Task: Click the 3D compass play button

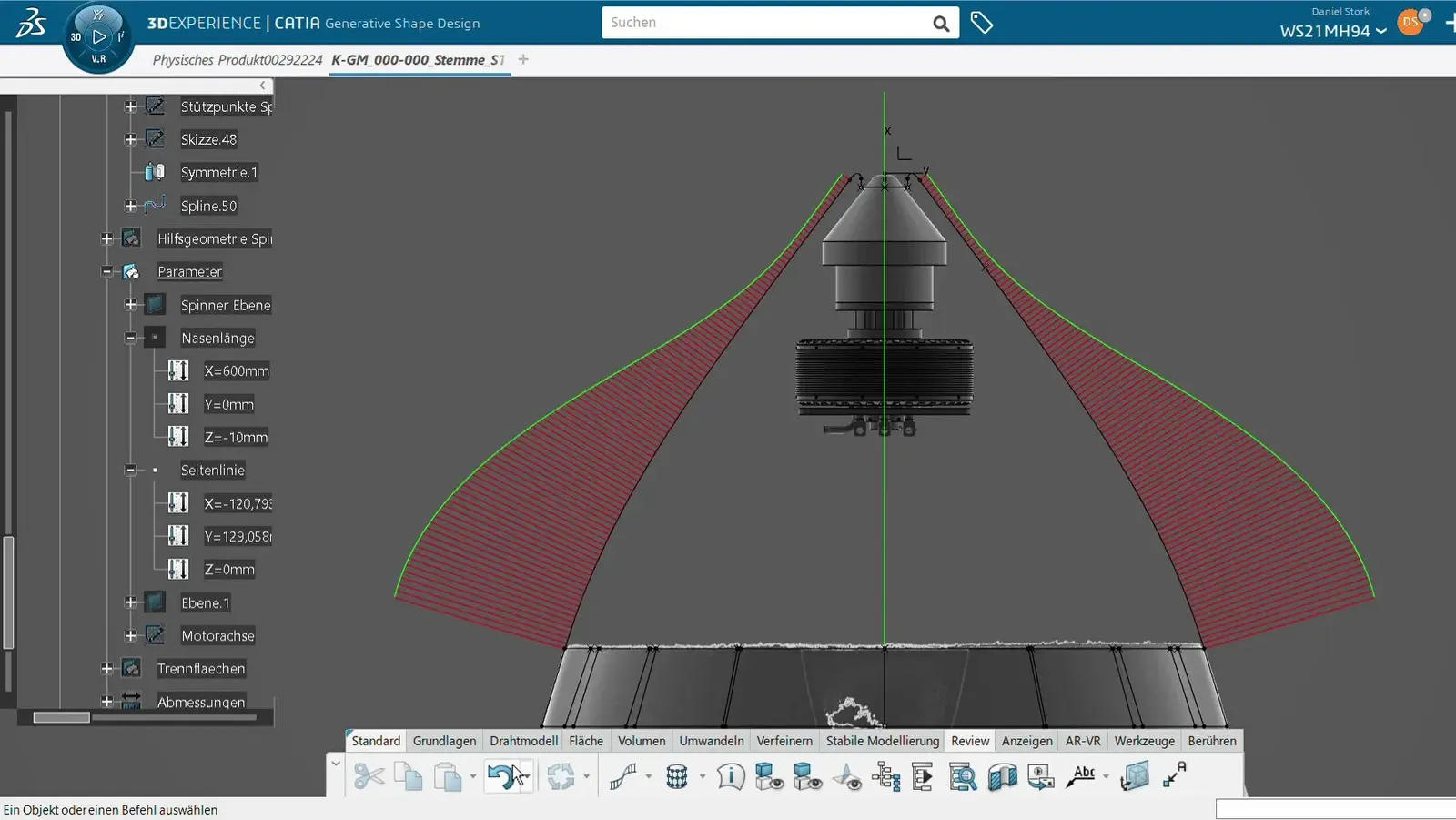Action: pyautogui.click(x=99, y=37)
